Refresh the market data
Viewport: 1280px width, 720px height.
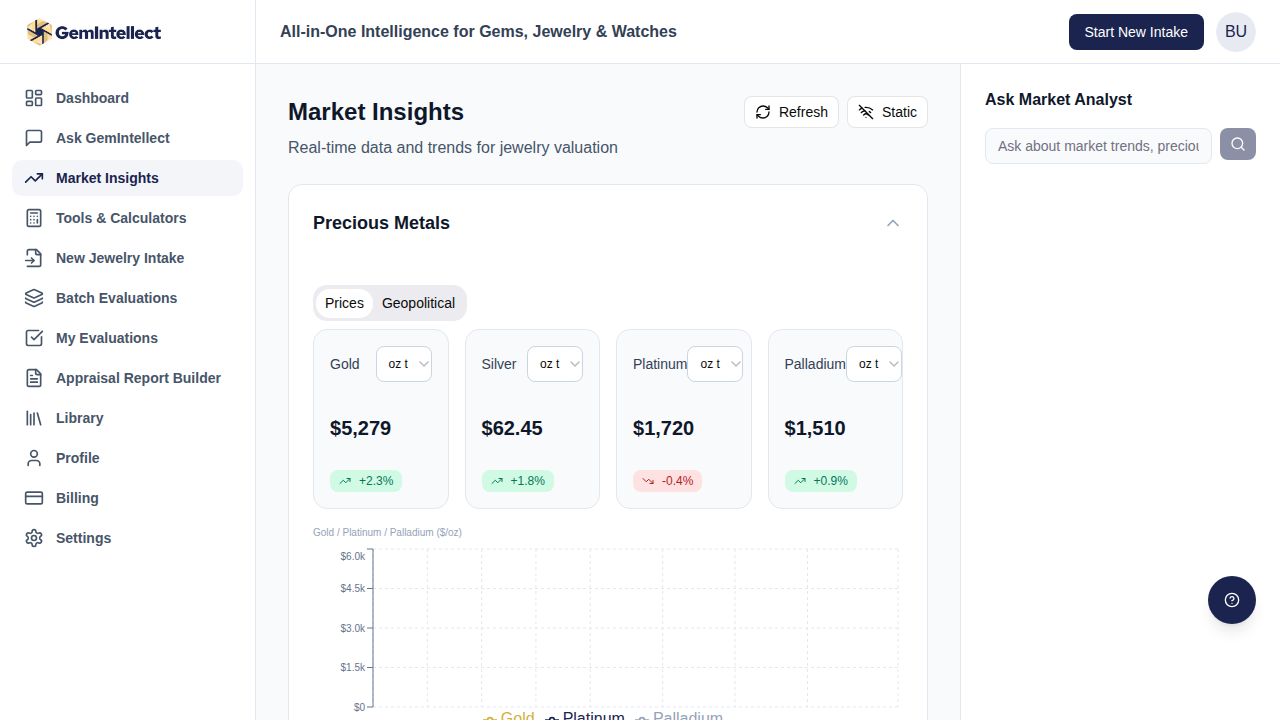(791, 111)
